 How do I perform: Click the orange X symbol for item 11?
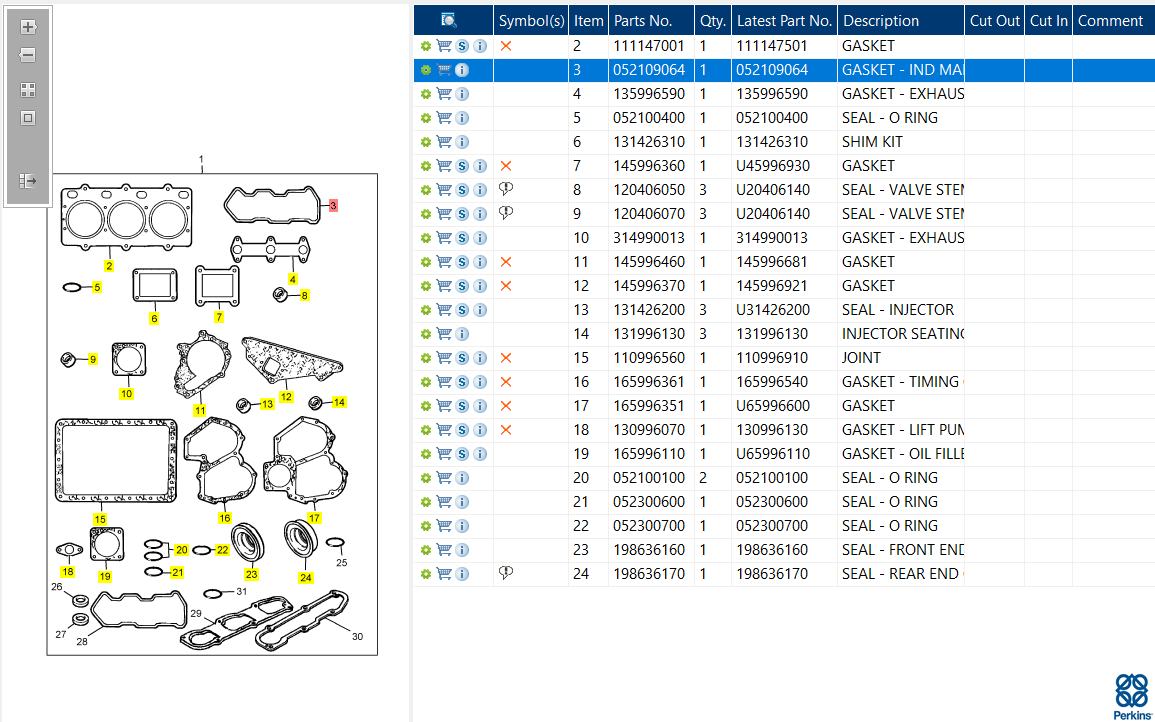click(x=506, y=262)
